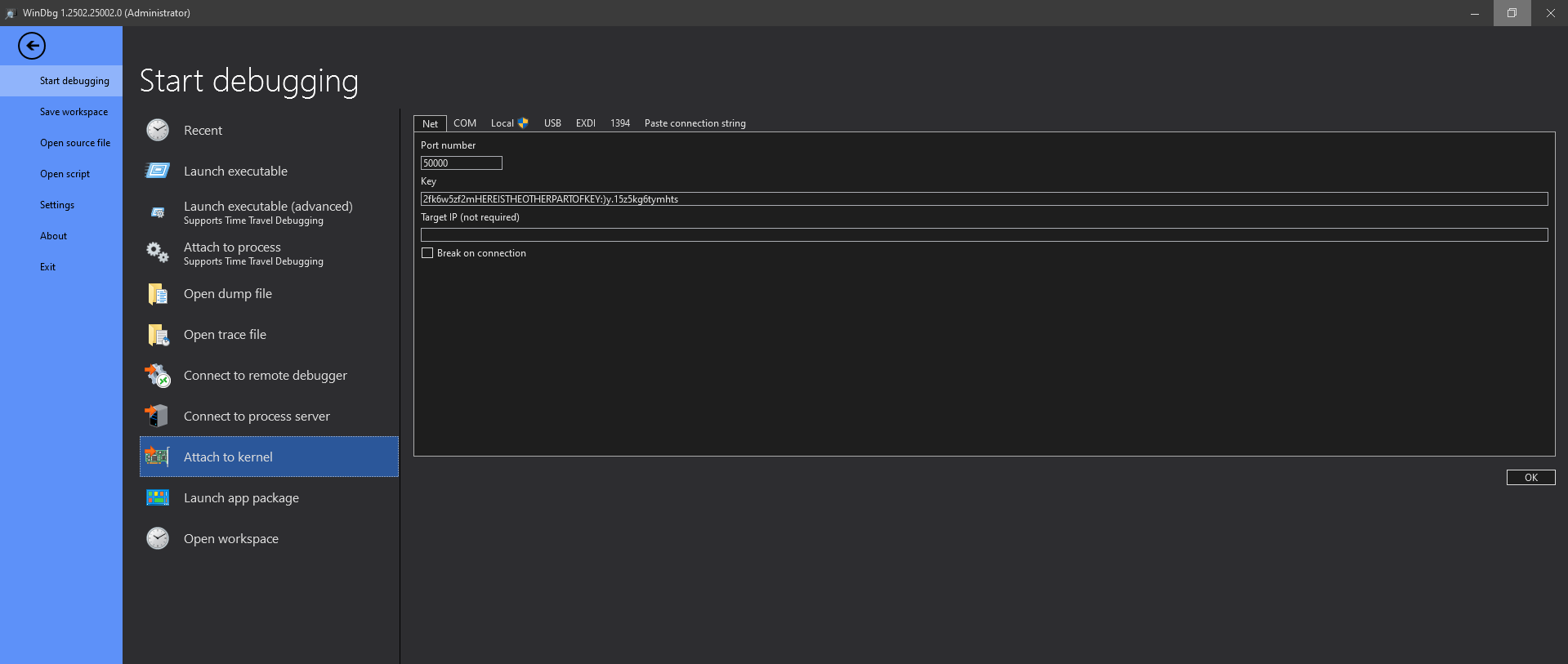Select Open script in sidebar
Image resolution: width=1568 pixels, height=664 pixels.
[x=61, y=174]
